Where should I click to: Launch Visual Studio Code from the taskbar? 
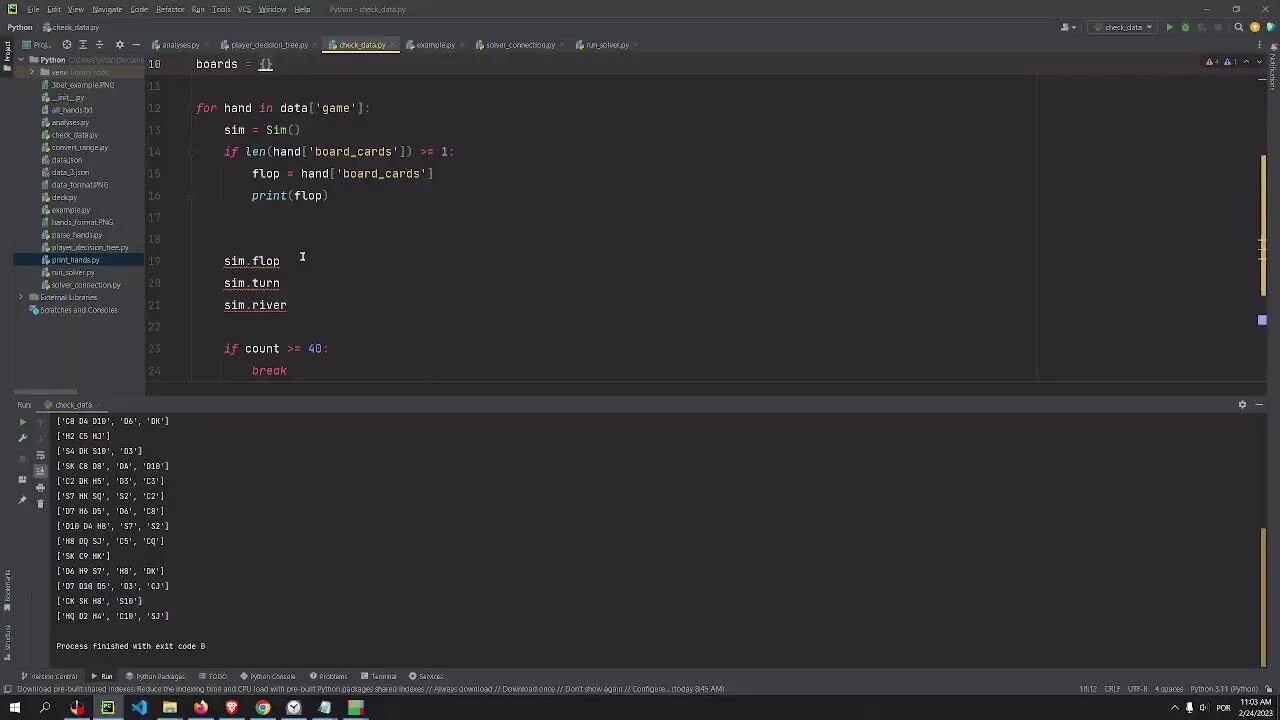tap(139, 708)
